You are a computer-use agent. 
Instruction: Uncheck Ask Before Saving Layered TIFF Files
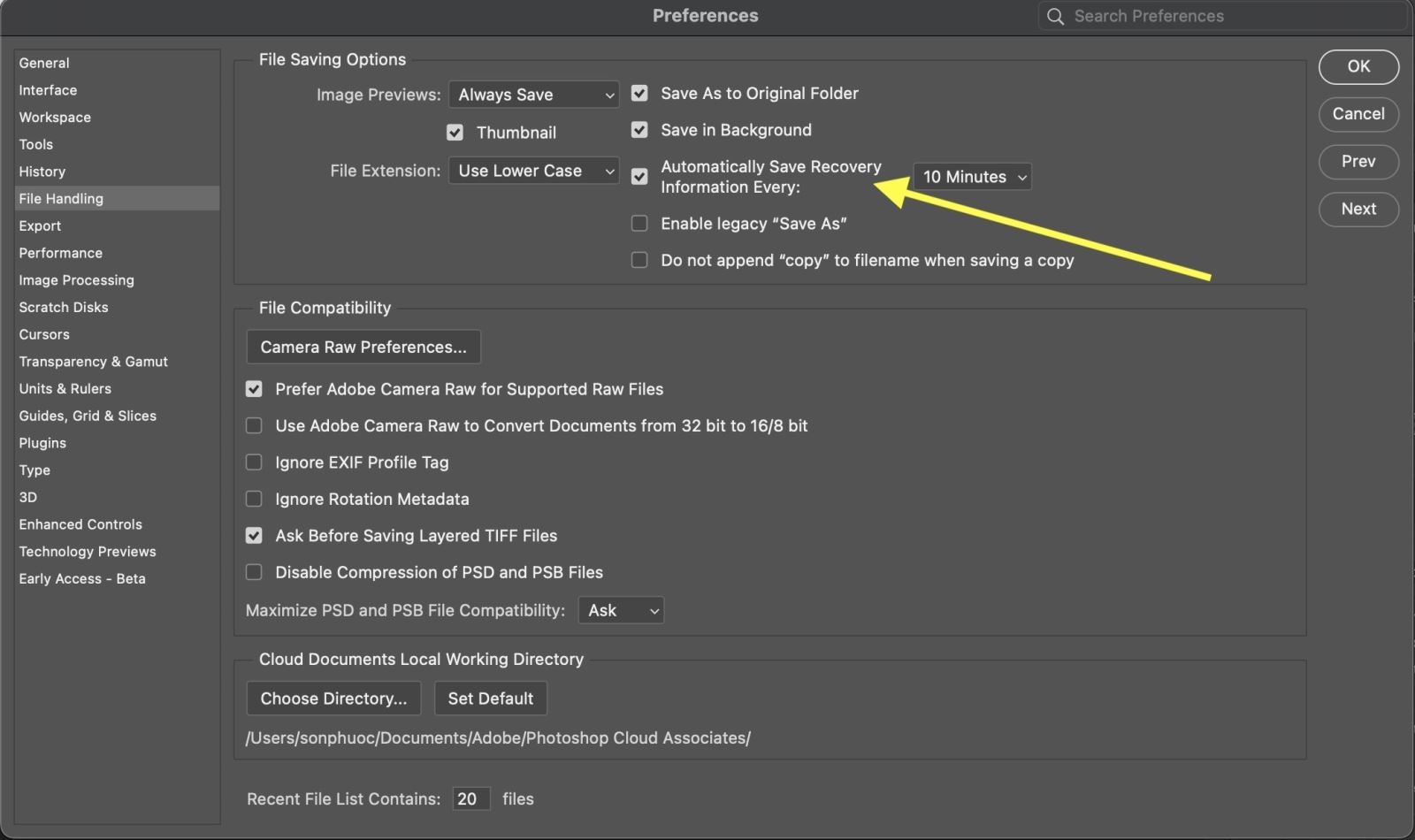tap(254, 535)
